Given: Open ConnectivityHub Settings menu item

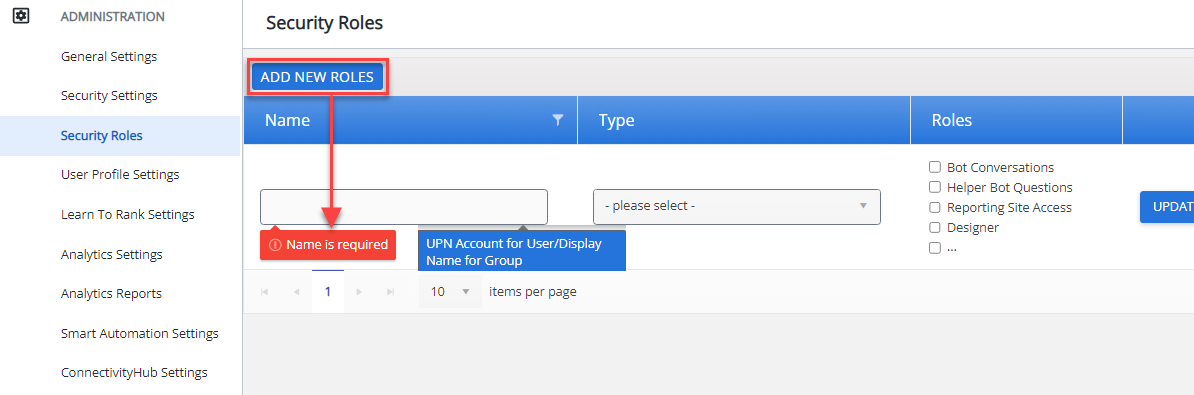Looking at the screenshot, I should [134, 372].
